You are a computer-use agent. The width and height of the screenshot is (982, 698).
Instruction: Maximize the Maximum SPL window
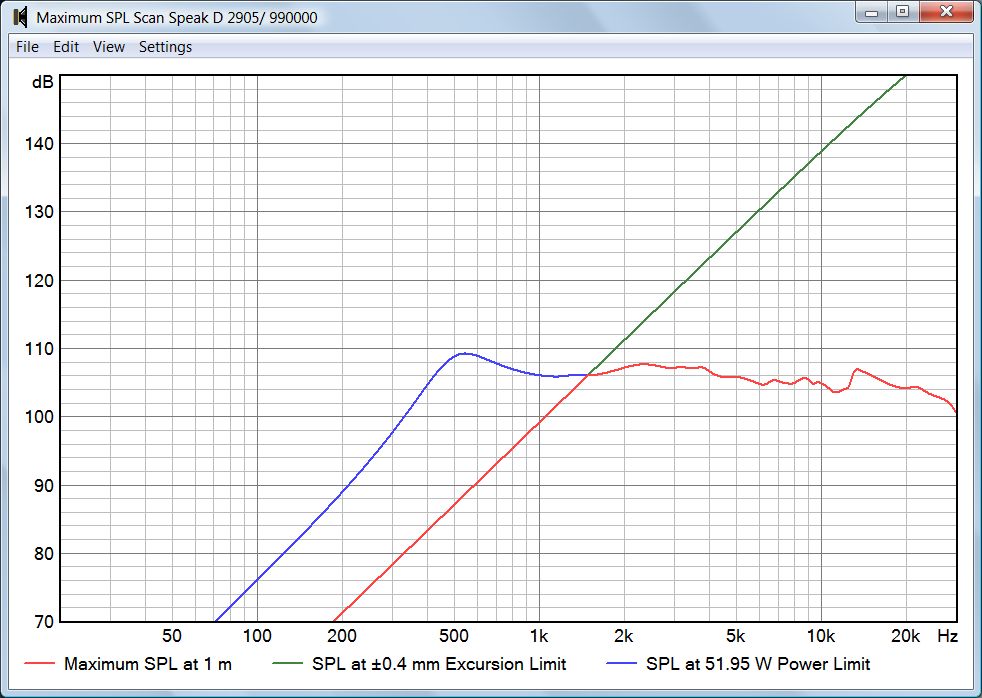click(902, 12)
